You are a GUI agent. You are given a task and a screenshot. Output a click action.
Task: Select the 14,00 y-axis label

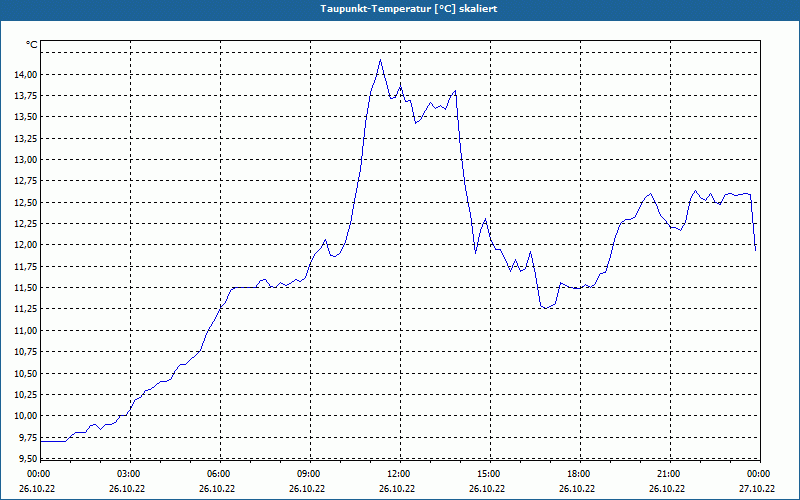tap(26, 74)
